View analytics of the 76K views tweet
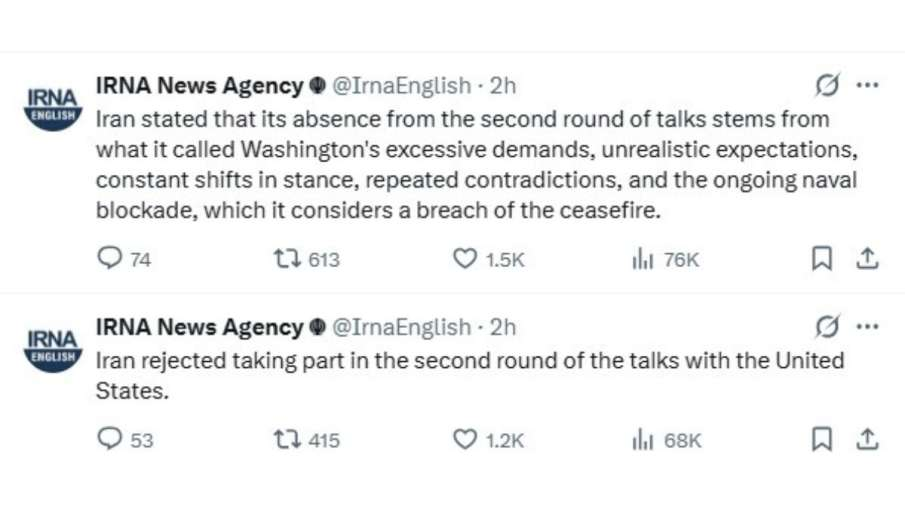 click(x=642, y=259)
